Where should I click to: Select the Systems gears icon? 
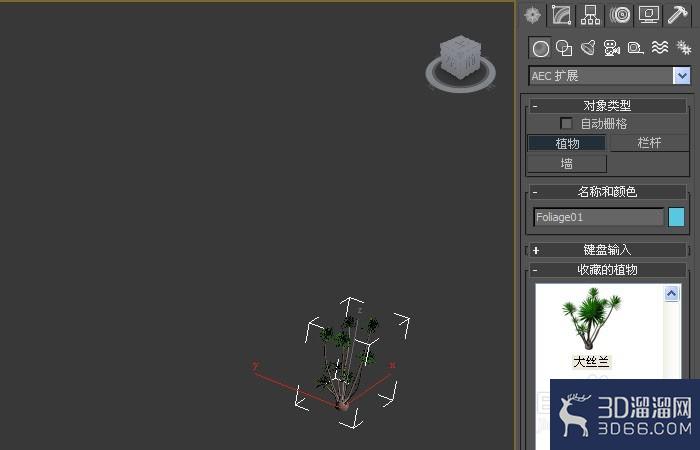point(683,48)
